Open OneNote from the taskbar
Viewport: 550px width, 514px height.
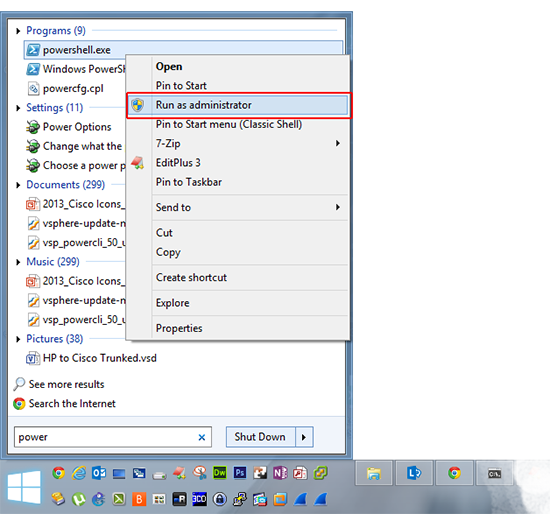coord(280,473)
